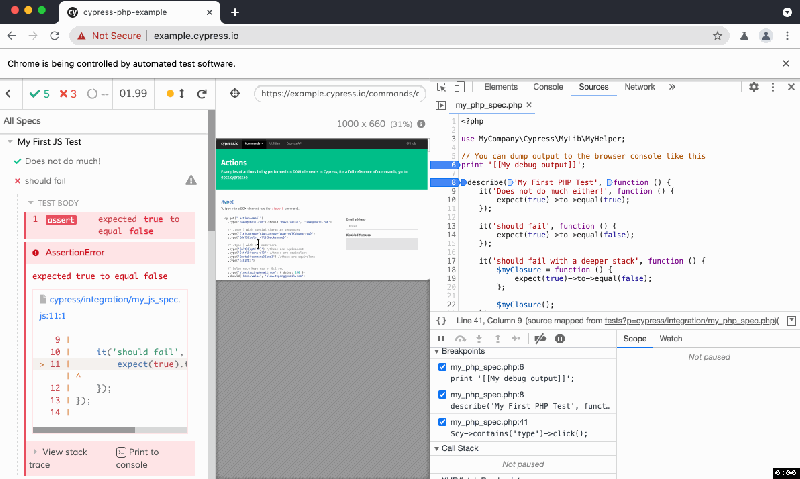The width and height of the screenshot is (800, 479).
Task: Deactivate breakpoints icon in debugger toolbar
Action: tap(540, 338)
